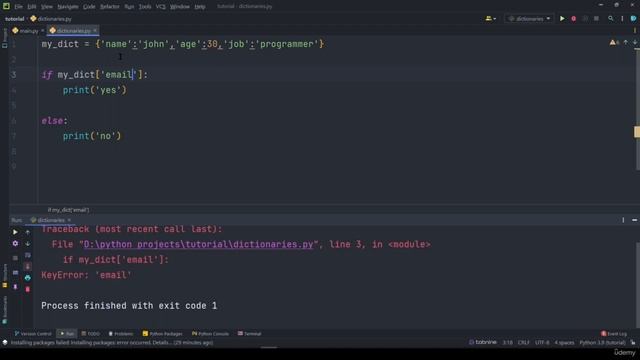Hide the Run tool window
Viewport: 640px width, 360px height.
tap(634, 220)
